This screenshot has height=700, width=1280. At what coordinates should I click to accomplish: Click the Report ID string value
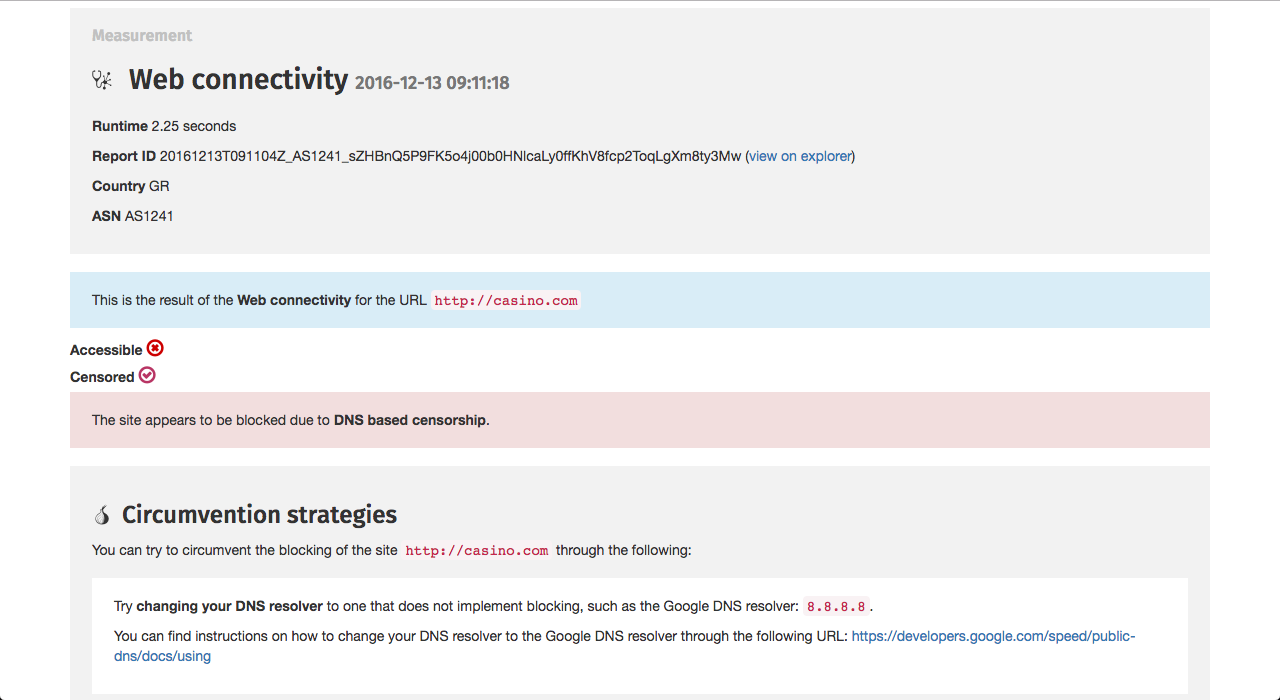click(x=450, y=156)
